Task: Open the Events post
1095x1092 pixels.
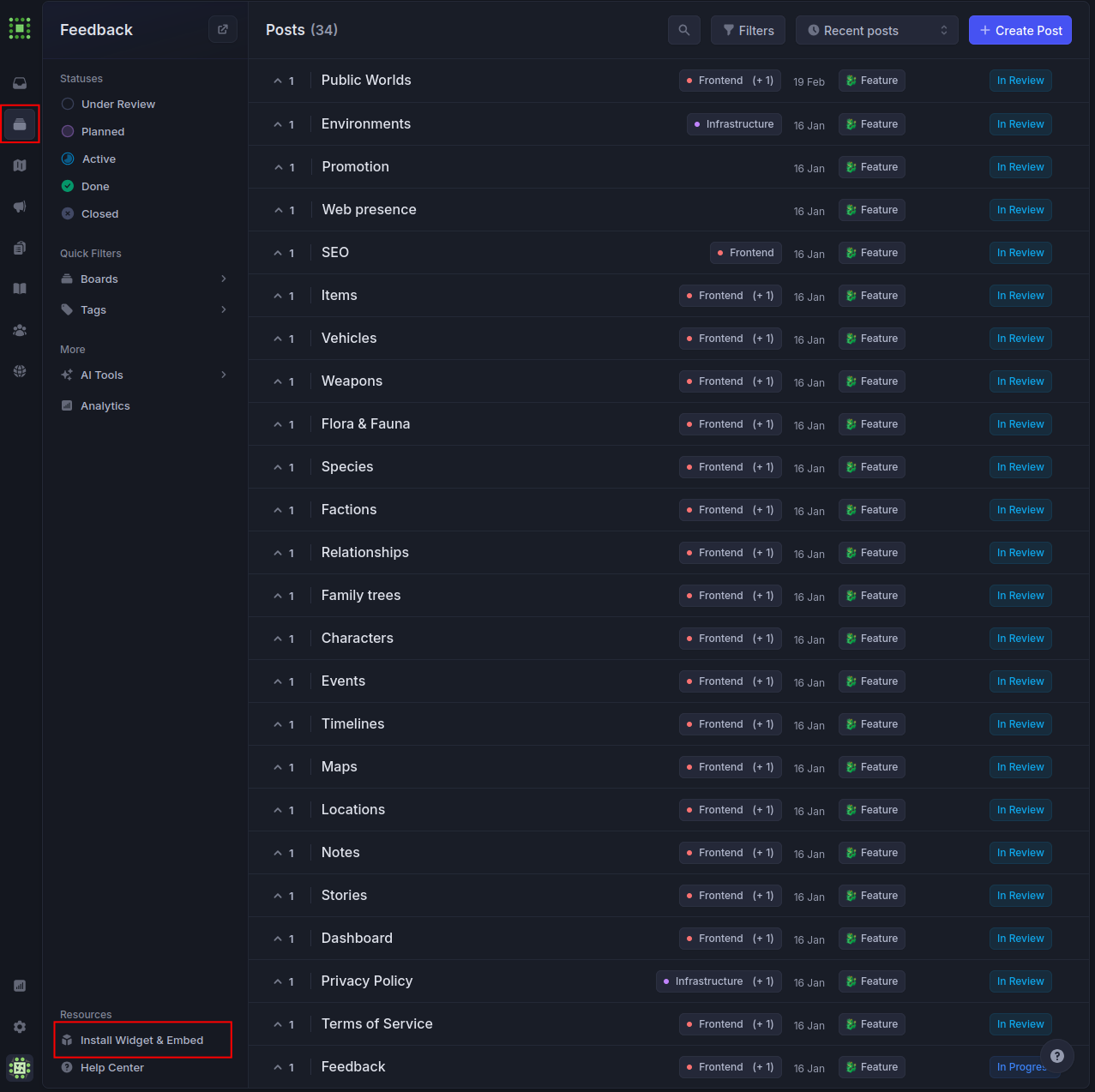Action: (x=343, y=681)
